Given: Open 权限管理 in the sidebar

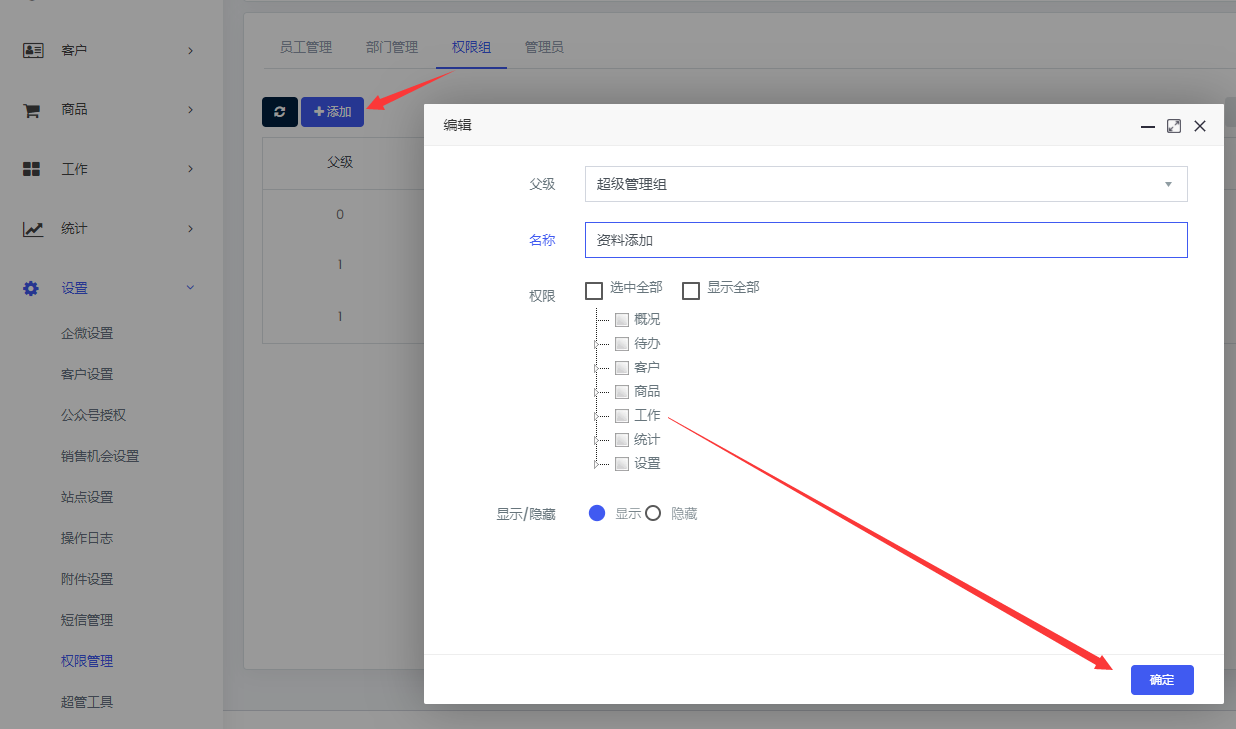Looking at the screenshot, I should coord(87,661).
